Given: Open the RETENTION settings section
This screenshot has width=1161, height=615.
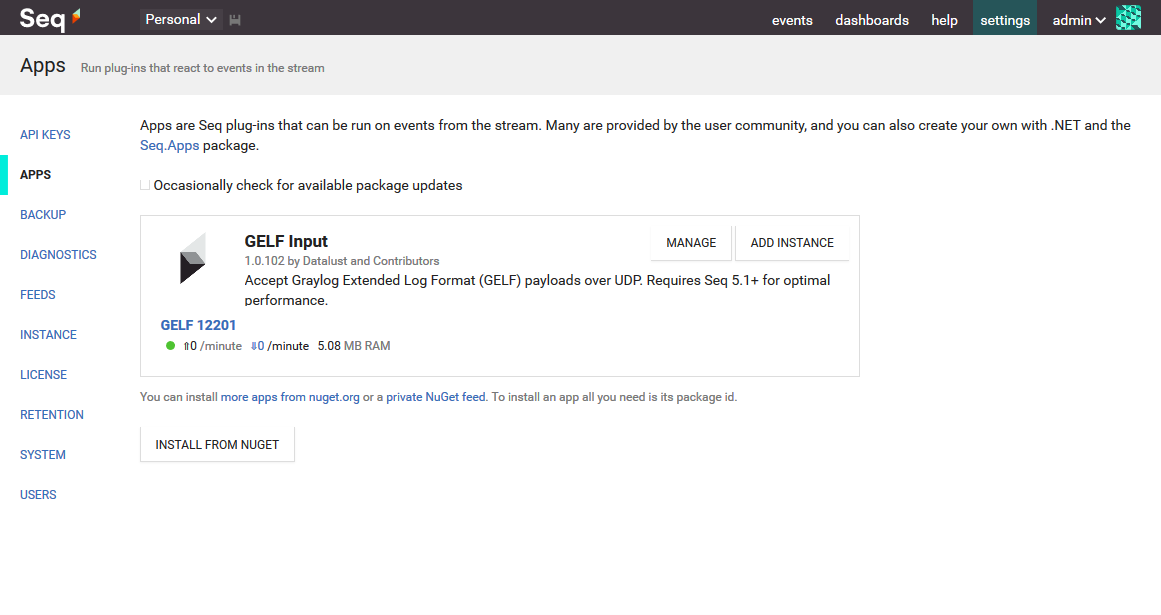Looking at the screenshot, I should click(x=51, y=414).
